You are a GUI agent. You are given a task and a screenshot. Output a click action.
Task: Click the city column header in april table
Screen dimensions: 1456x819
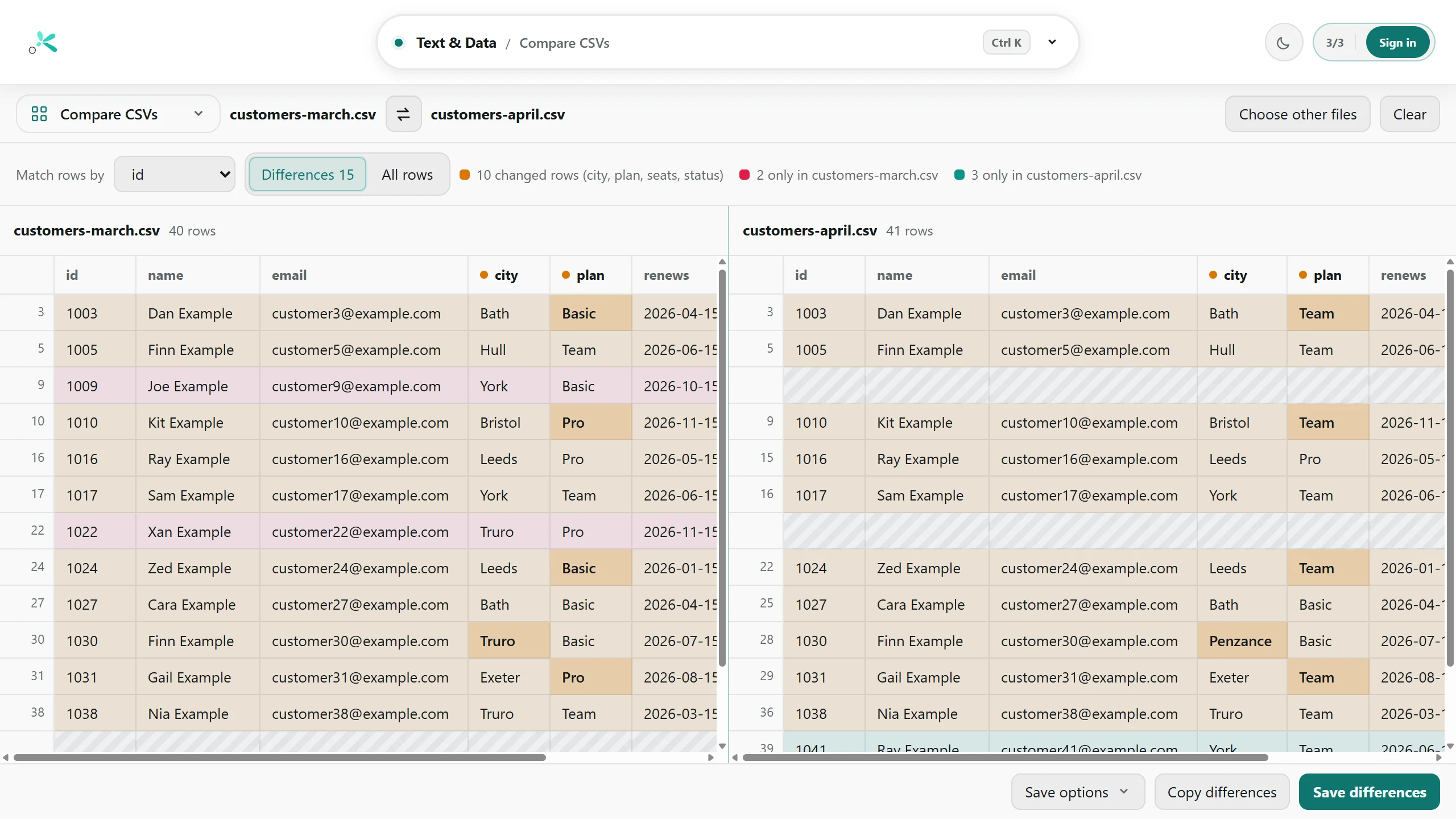click(x=1242, y=275)
